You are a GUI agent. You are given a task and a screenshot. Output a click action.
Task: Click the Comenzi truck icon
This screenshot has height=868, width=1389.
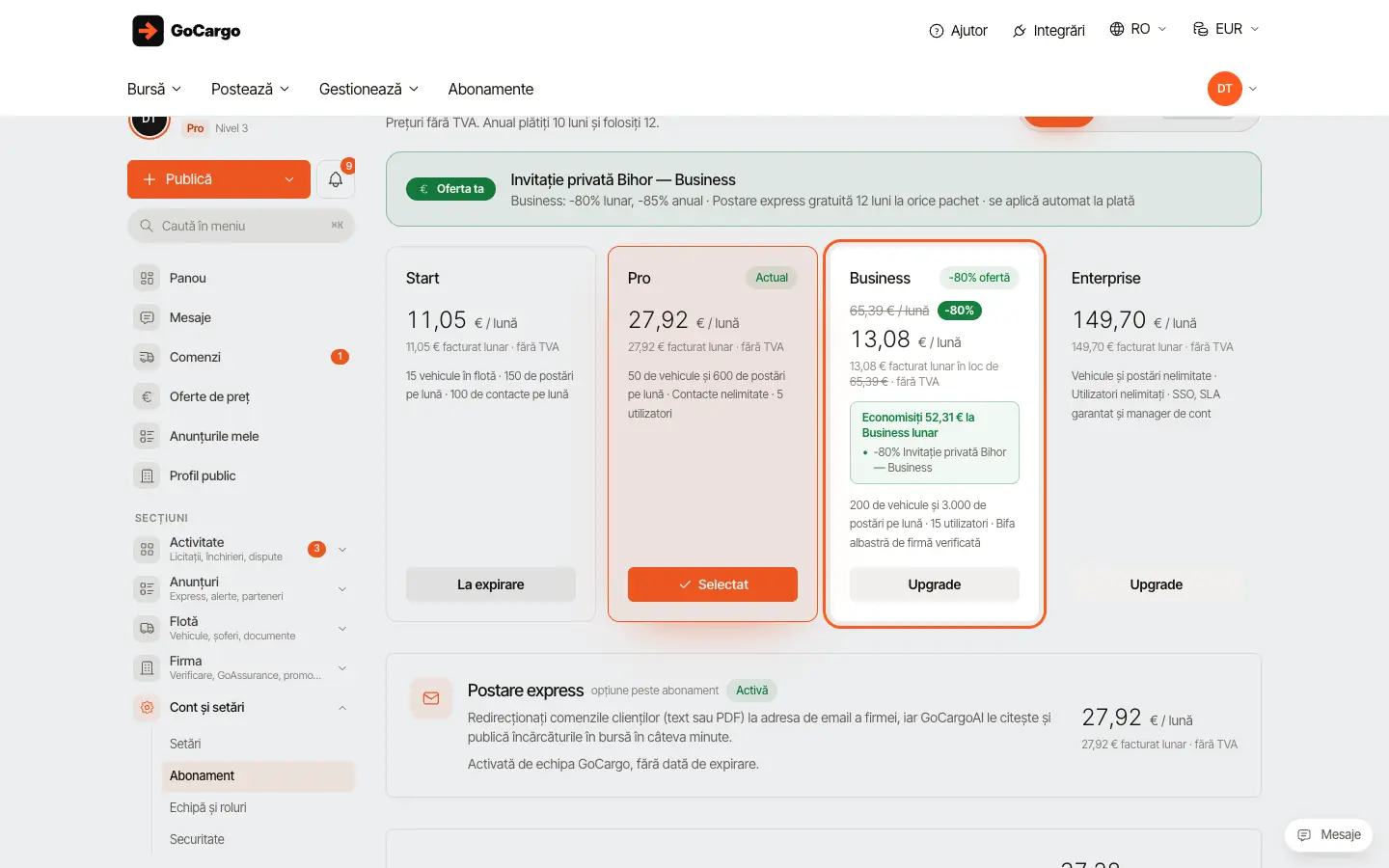point(147,357)
